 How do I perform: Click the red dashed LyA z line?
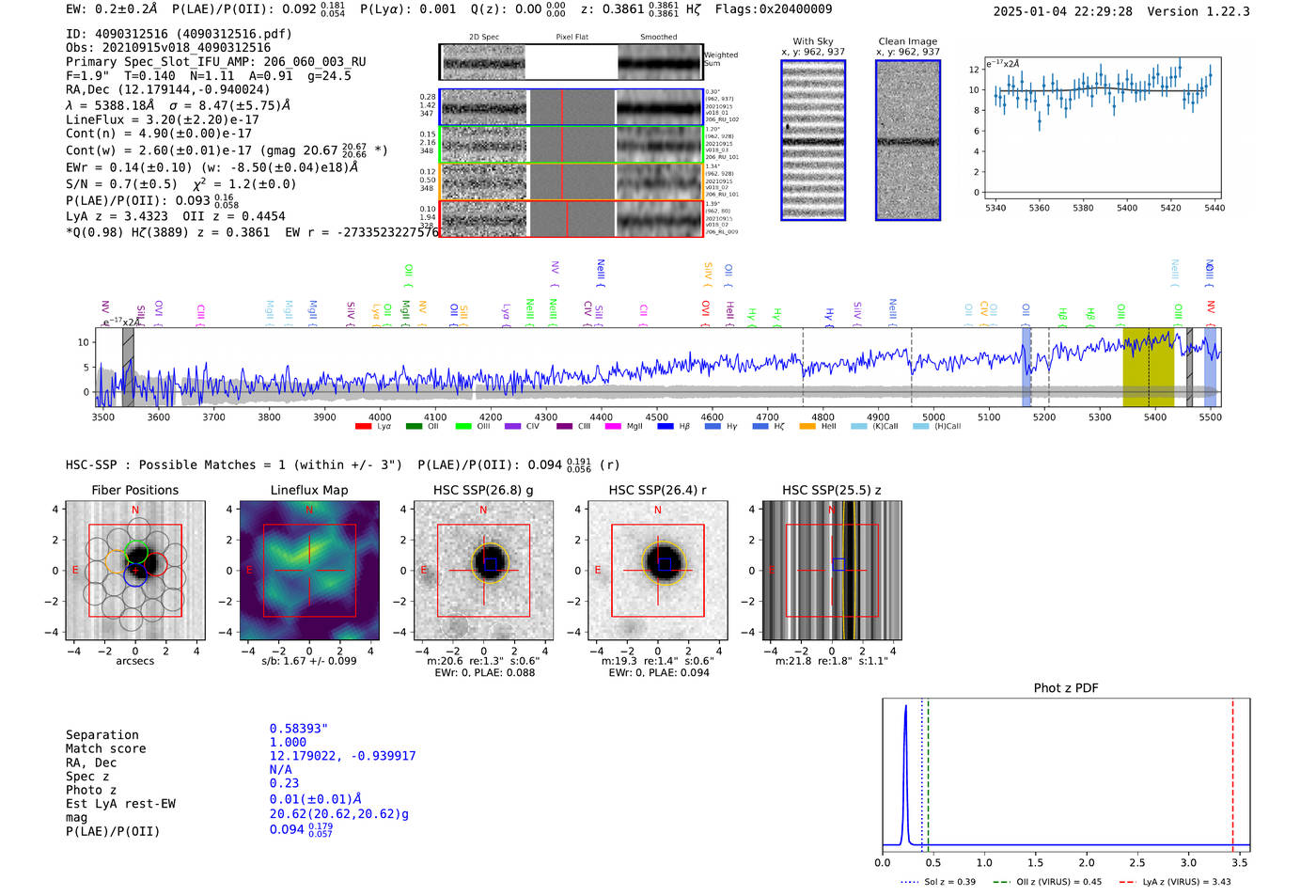1232,776
